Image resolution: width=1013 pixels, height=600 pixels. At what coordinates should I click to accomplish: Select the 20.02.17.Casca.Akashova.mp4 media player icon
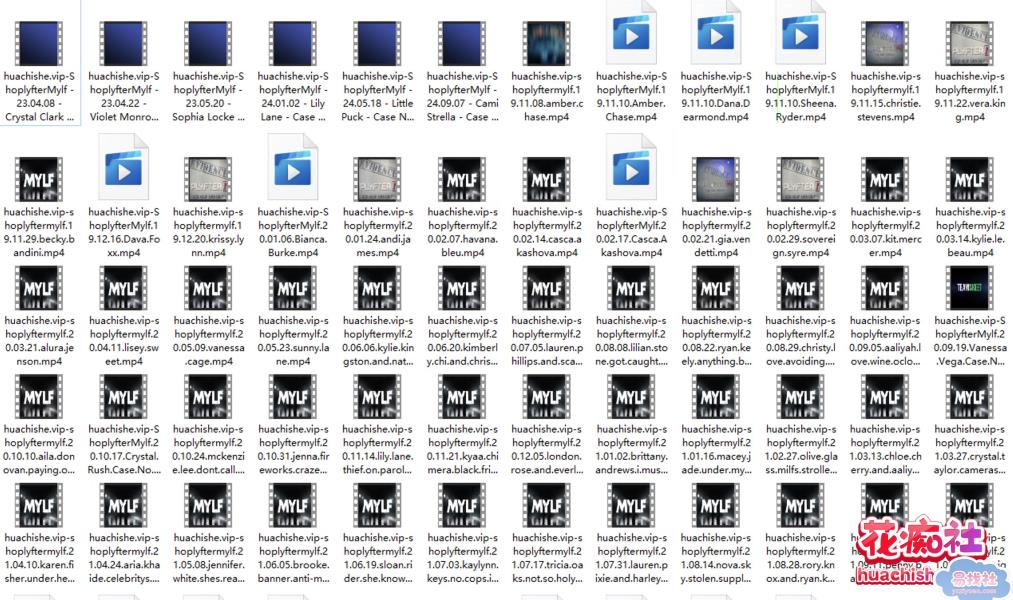(x=631, y=168)
